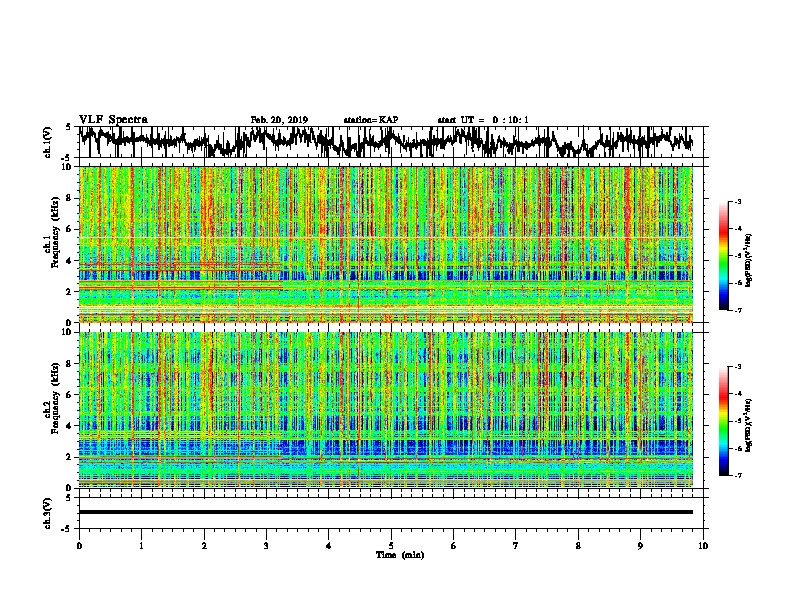Click inside the ch.2 spectrogram panel
This screenshot has width=792, height=612.
point(386,410)
